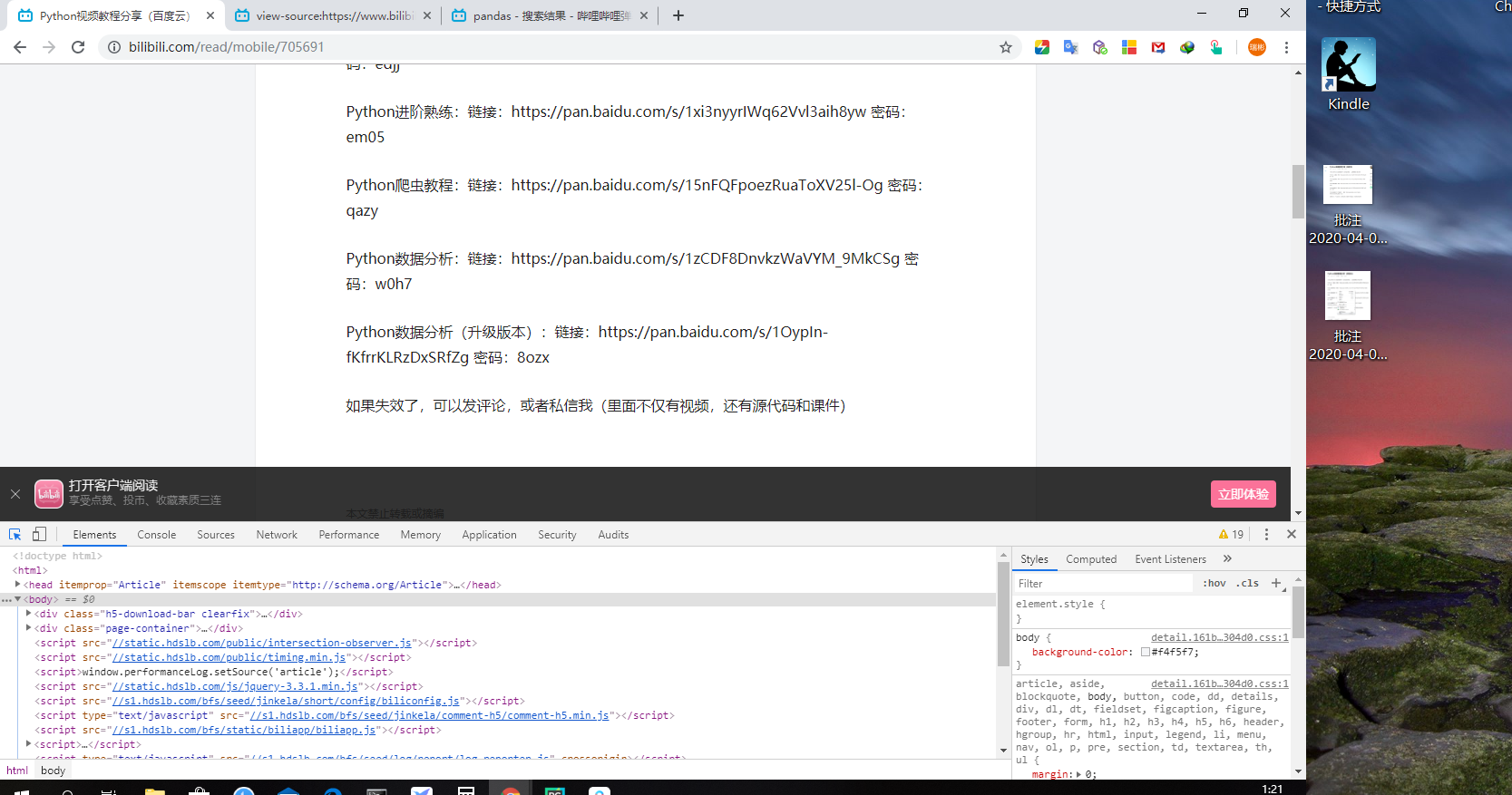This screenshot has width=1512, height=795.
Task: Toggle the :hov element state panel
Action: coord(1214,583)
